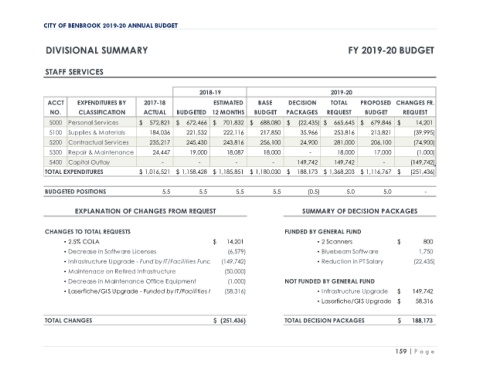Click the FY 2019-20 Budget heading

tap(391, 50)
